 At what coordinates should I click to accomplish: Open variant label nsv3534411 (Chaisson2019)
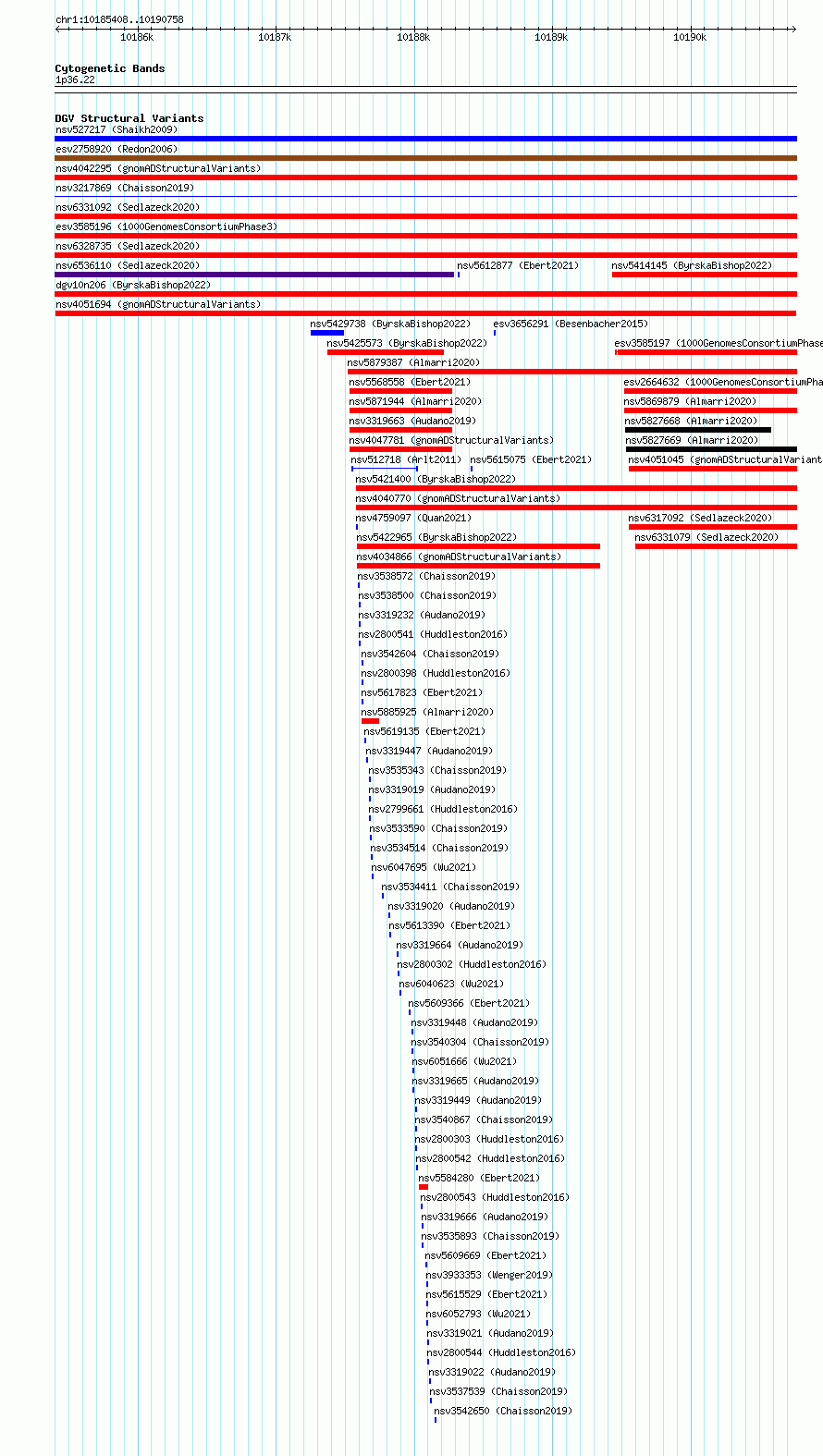pyautogui.click(x=450, y=887)
